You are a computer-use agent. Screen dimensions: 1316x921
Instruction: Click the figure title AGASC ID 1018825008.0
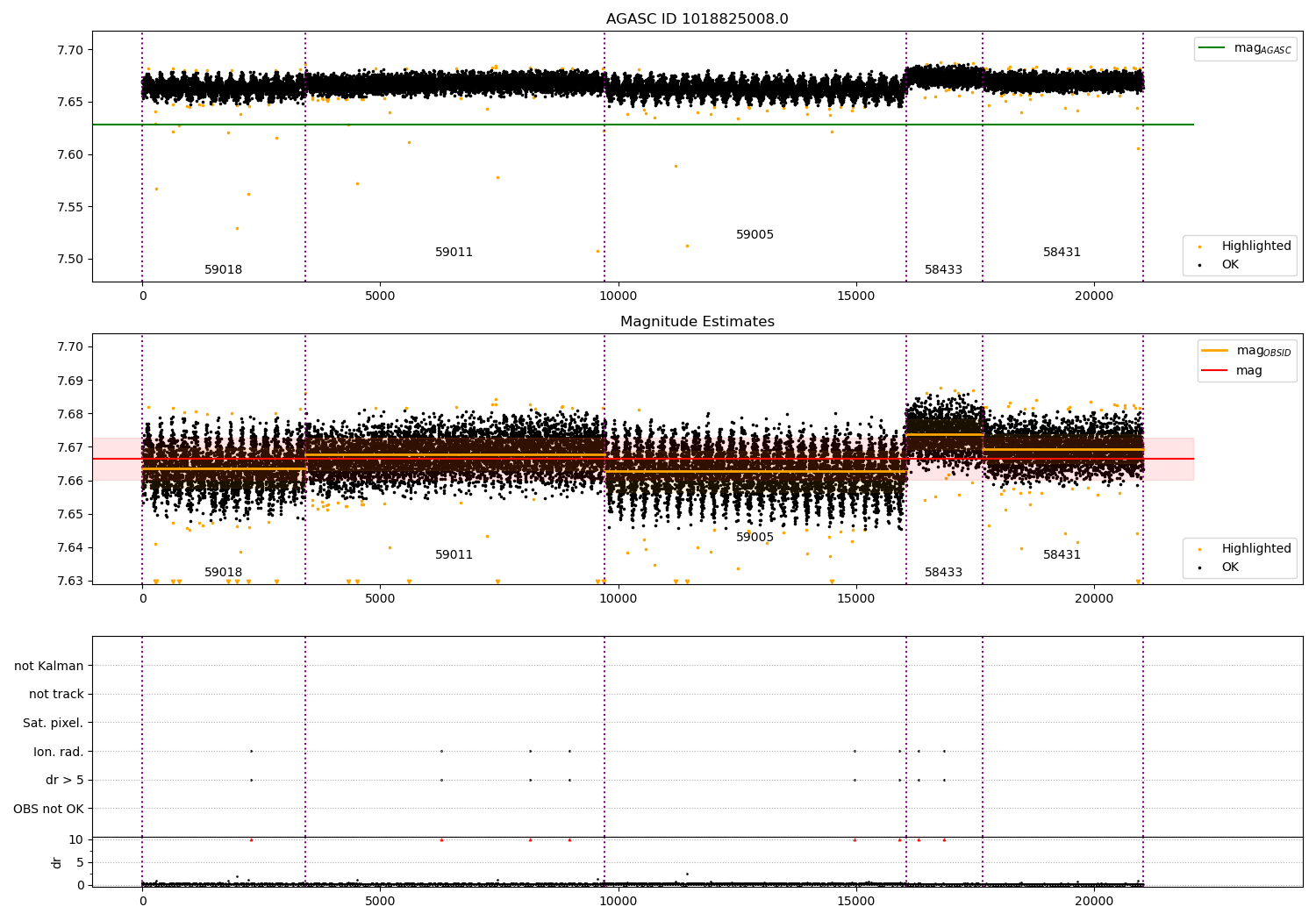tap(697, 19)
